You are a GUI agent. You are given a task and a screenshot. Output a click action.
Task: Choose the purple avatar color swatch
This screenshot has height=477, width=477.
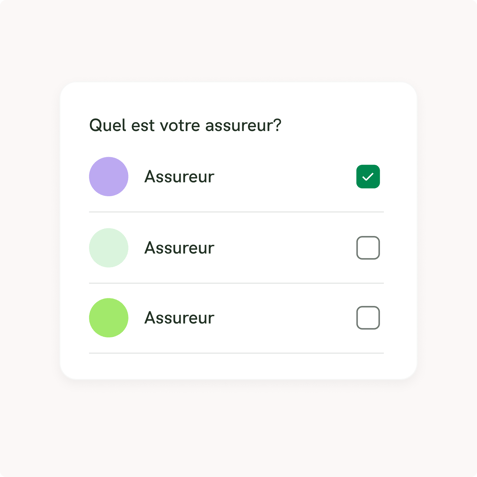point(109,177)
